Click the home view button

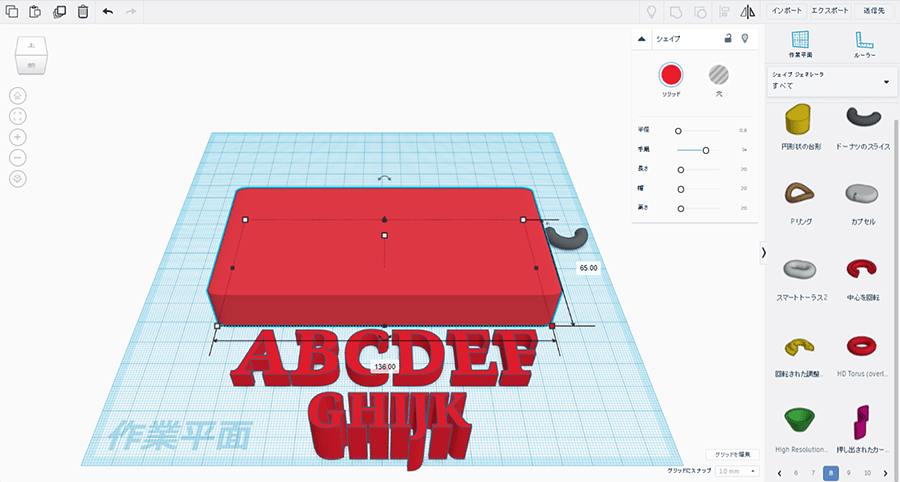(x=18, y=95)
